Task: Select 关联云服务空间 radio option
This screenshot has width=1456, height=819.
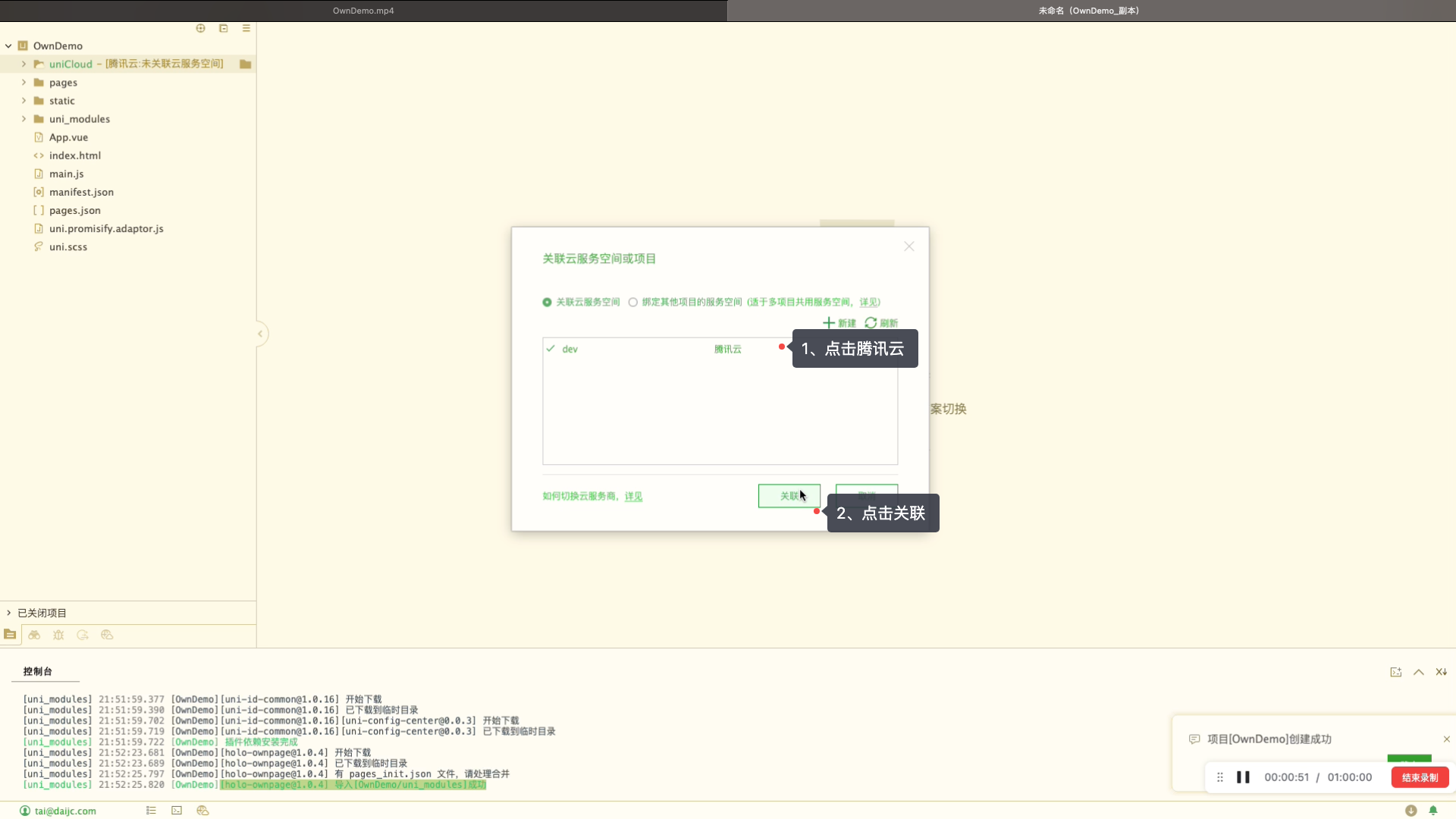Action: [547, 303]
